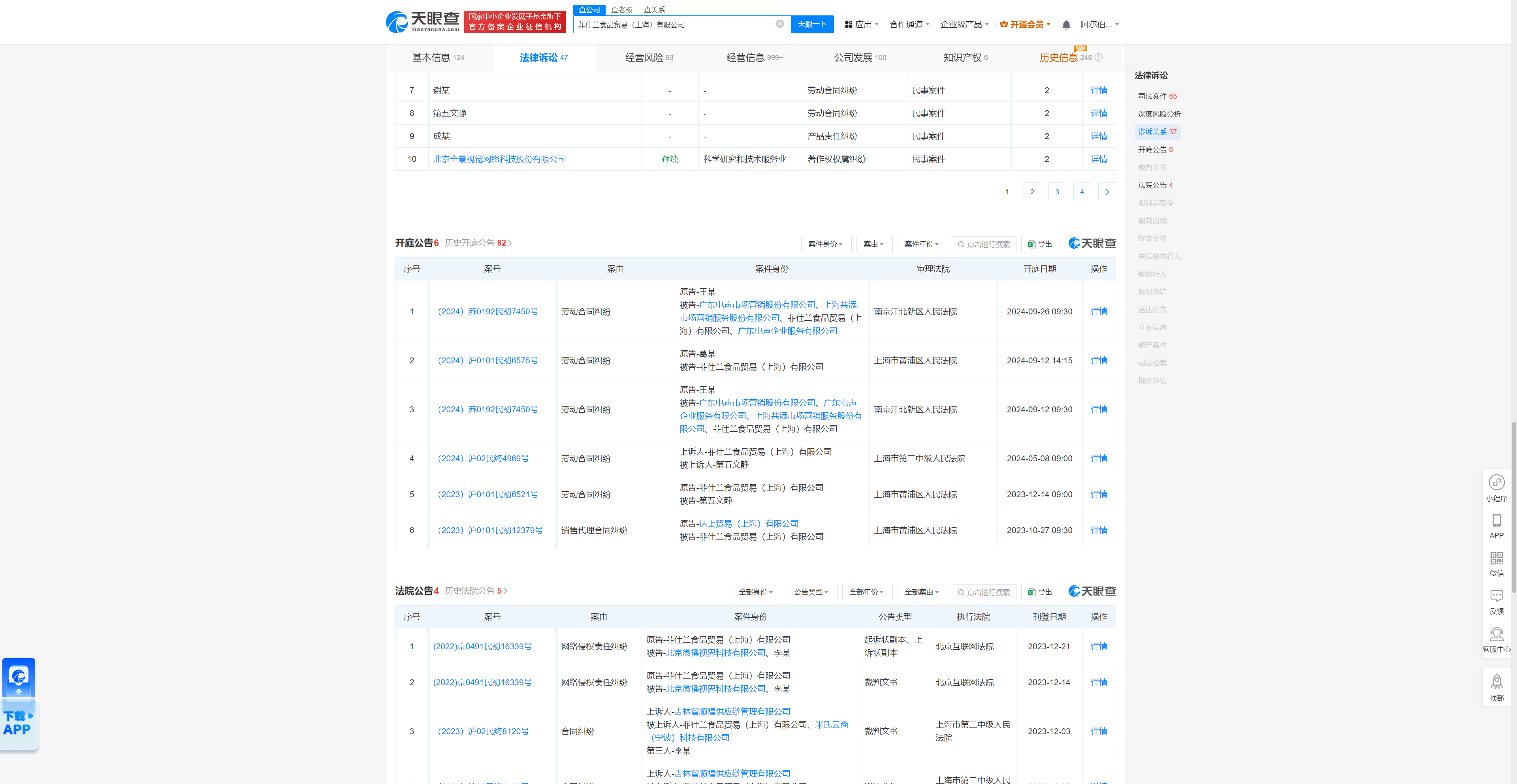1517x784 pixels.
Task: Open 达上贸易（上海）有限公司 link
Action: click(749, 523)
